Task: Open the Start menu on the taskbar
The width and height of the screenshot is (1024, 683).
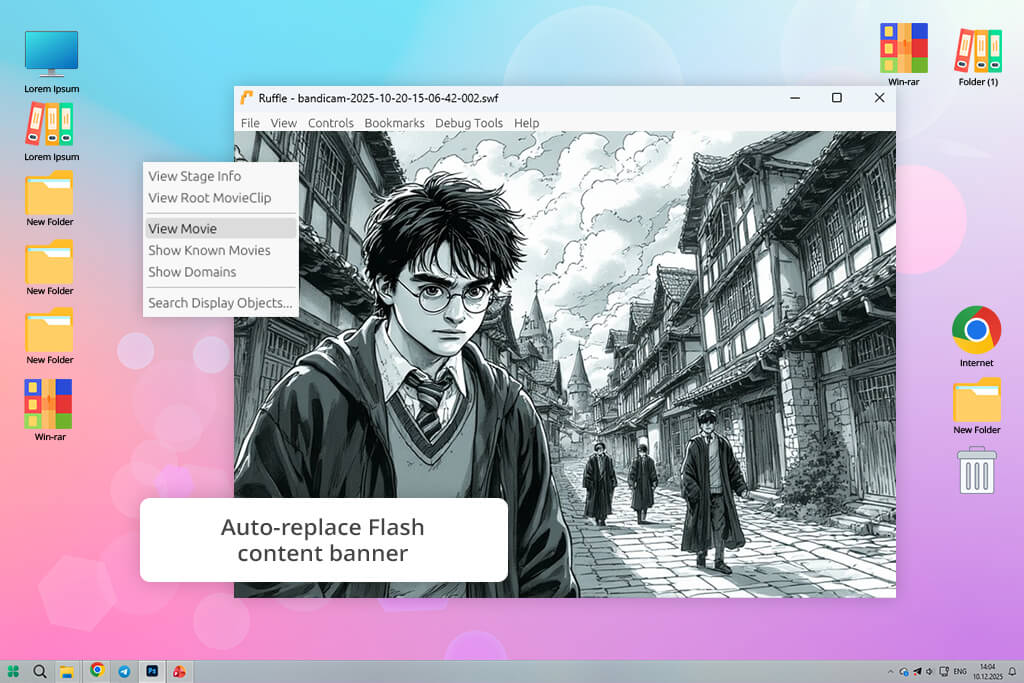Action: tap(12, 671)
